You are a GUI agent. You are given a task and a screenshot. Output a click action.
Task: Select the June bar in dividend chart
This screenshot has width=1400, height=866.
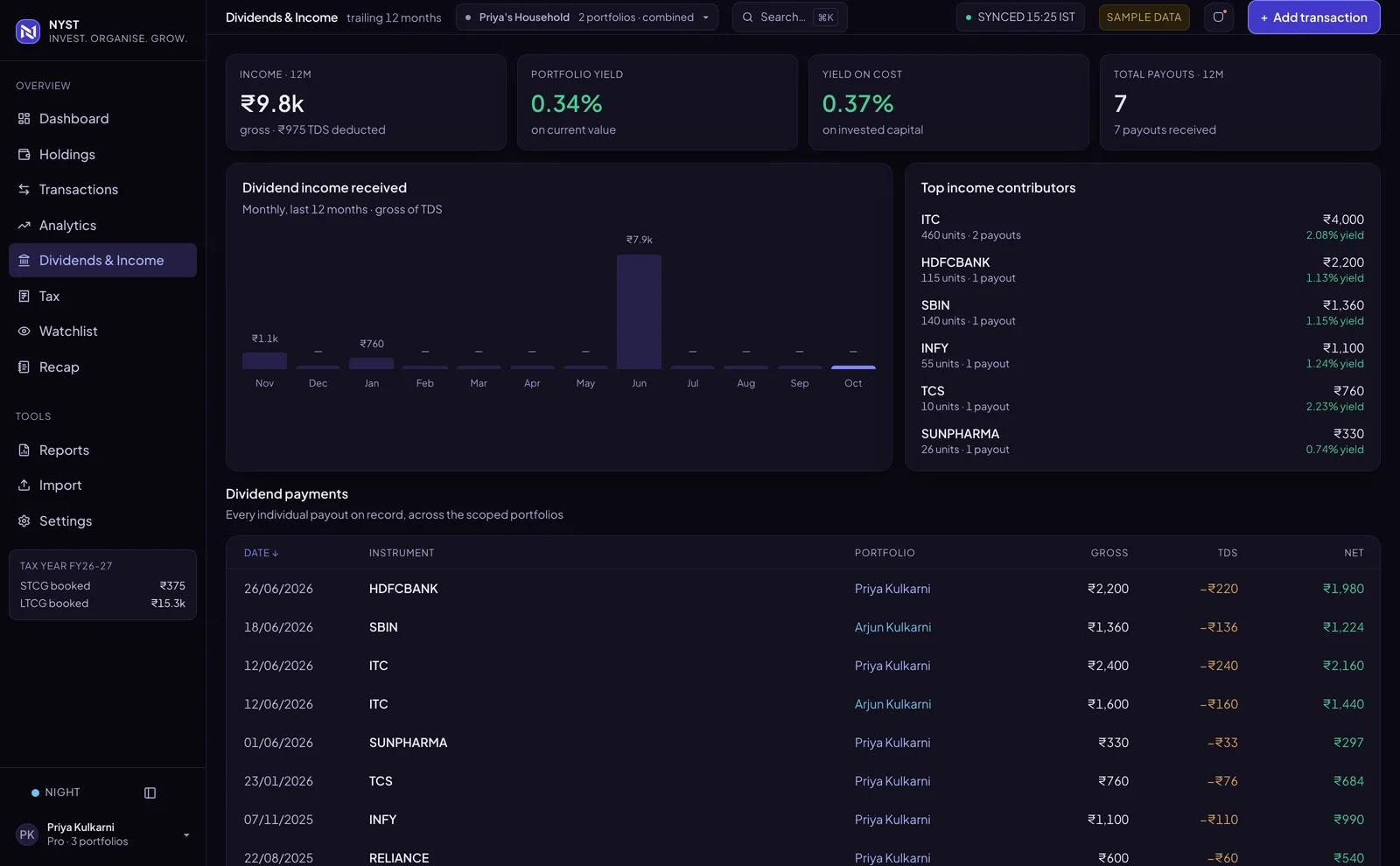639,311
